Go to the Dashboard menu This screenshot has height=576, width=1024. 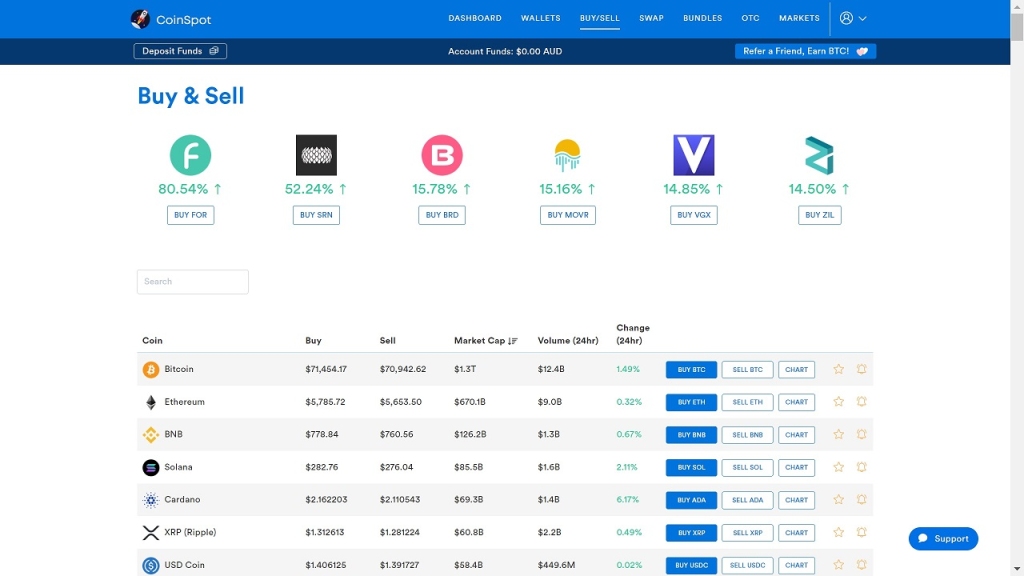(475, 18)
